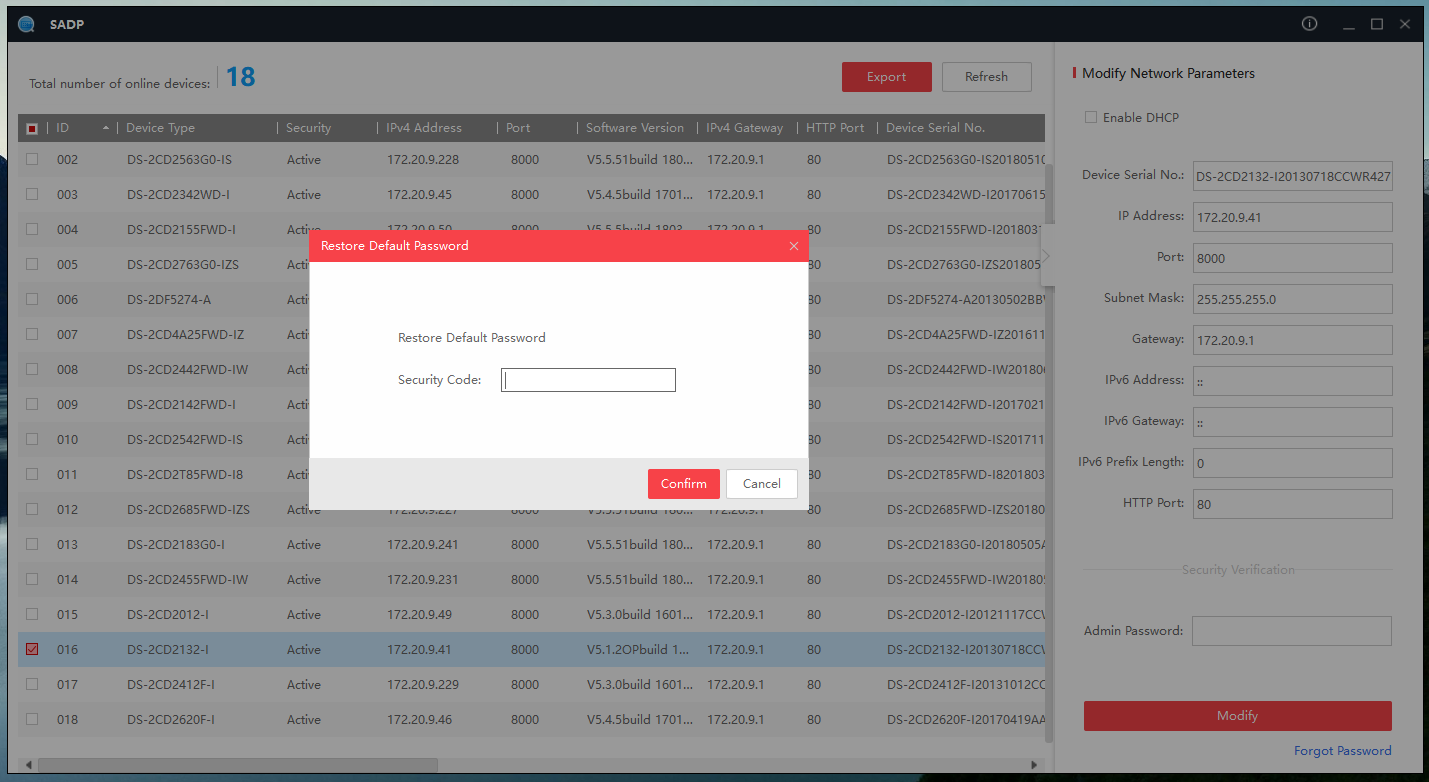Check the box for device 003

click(32, 194)
